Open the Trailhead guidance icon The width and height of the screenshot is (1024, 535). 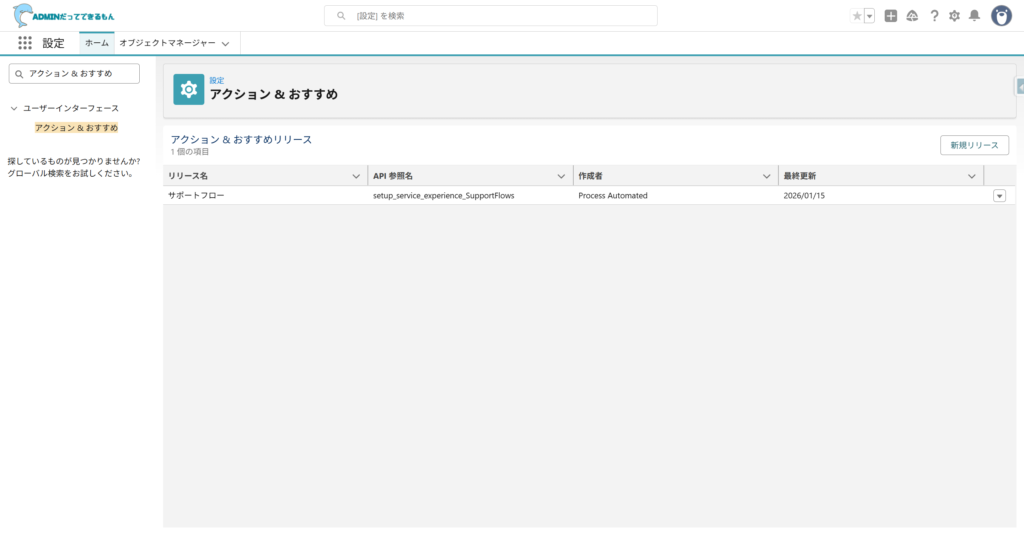point(912,16)
